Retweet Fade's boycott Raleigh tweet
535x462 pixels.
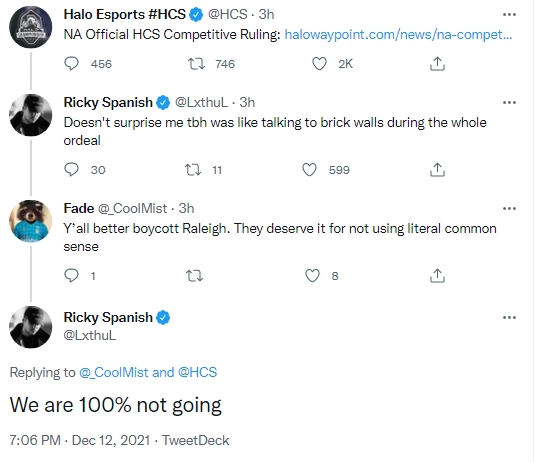click(194, 275)
